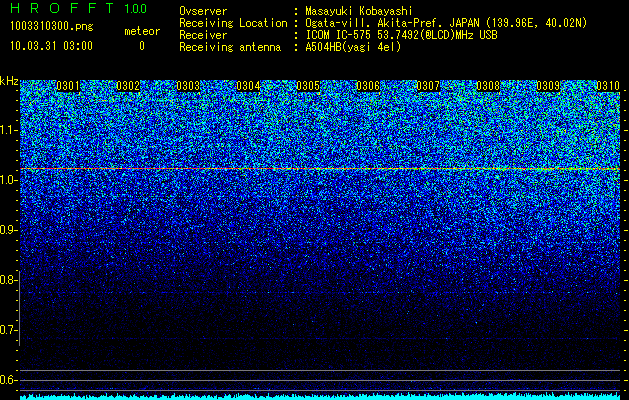629x400 pixels.
Task: Click the date 10.03.31 03:00
Action: click(x=51, y=46)
